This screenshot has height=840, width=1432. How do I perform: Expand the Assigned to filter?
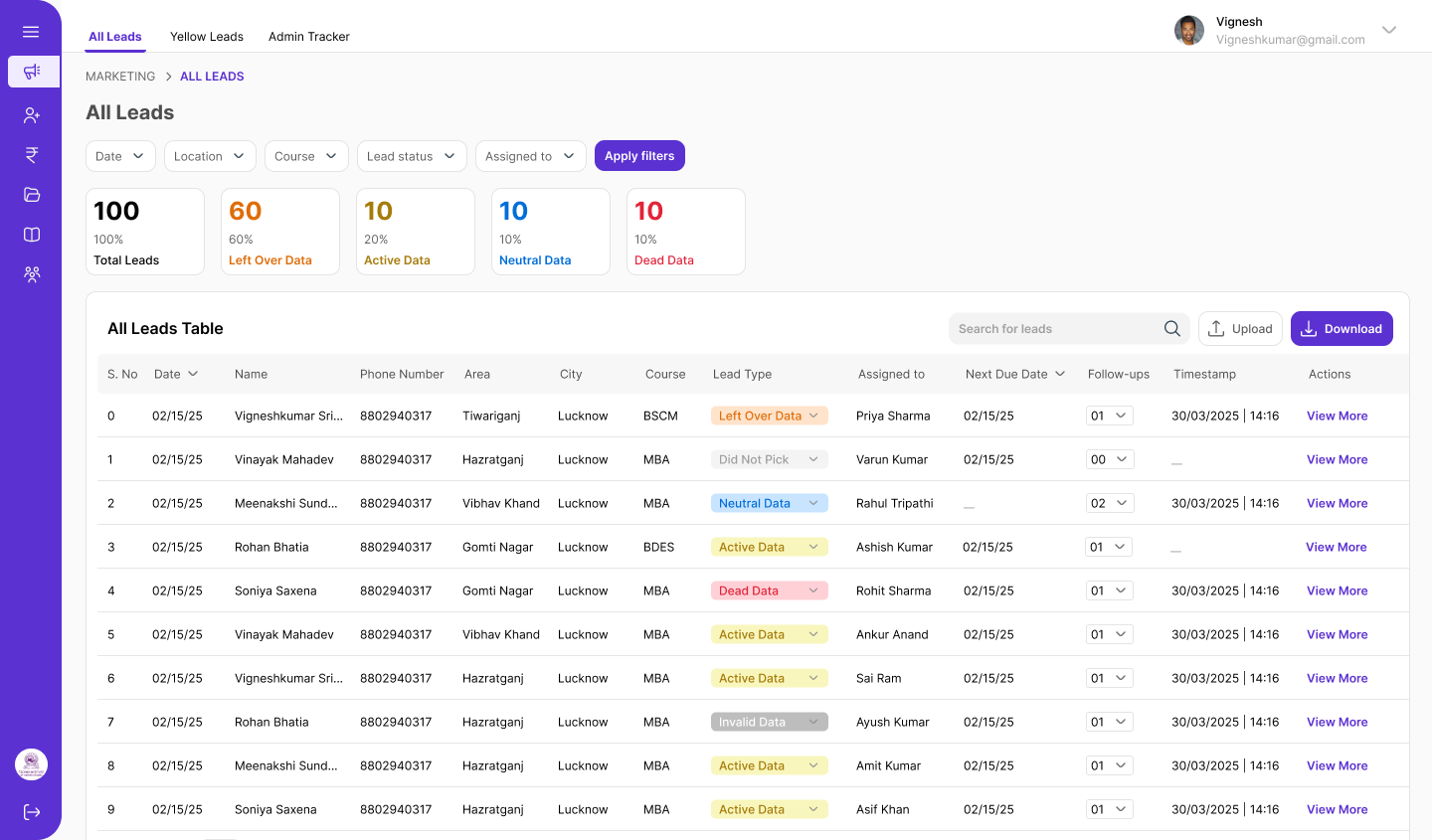tap(530, 155)
